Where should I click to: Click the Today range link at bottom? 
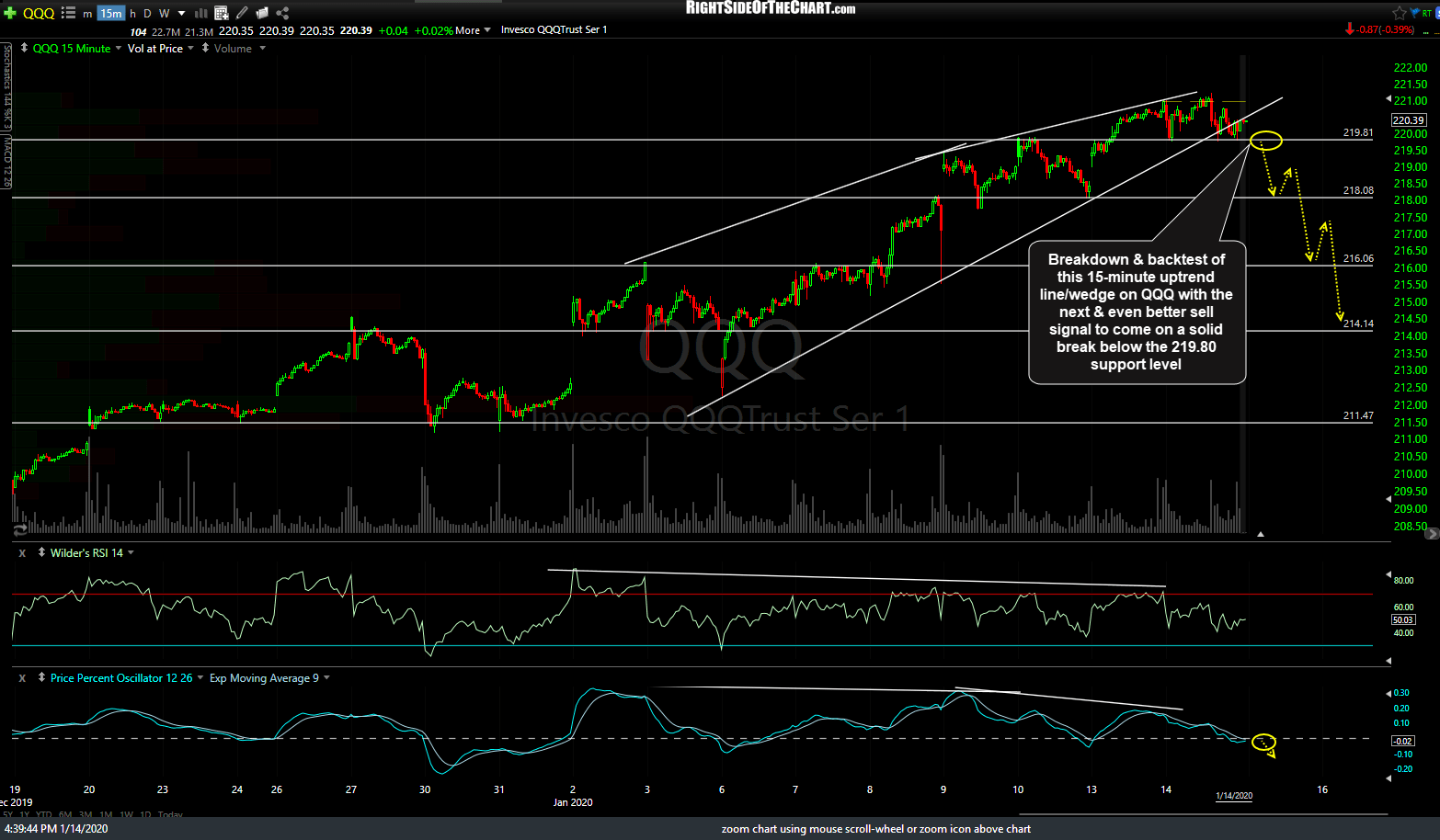click(166, 814)
